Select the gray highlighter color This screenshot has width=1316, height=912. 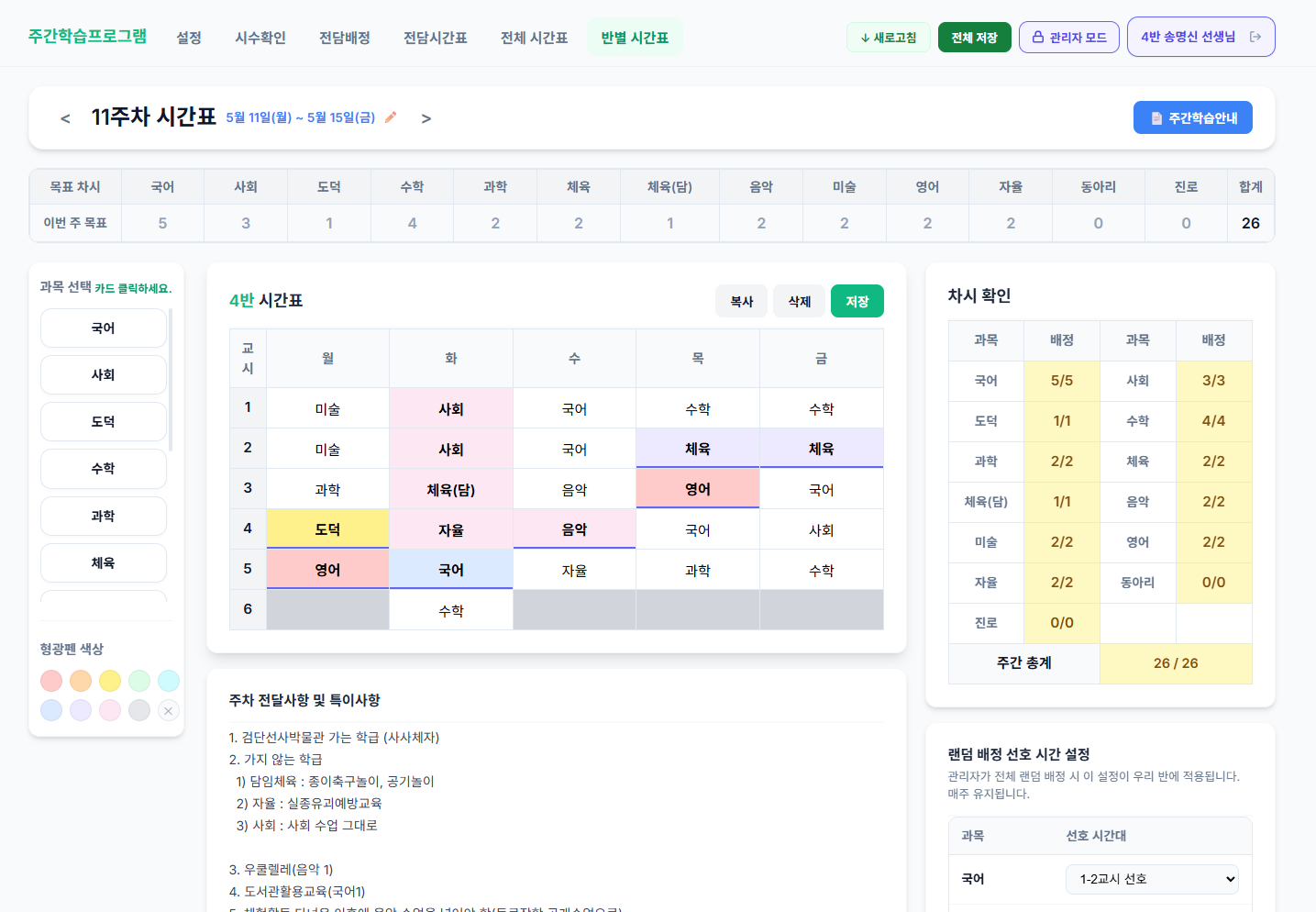tap(139, 710)
